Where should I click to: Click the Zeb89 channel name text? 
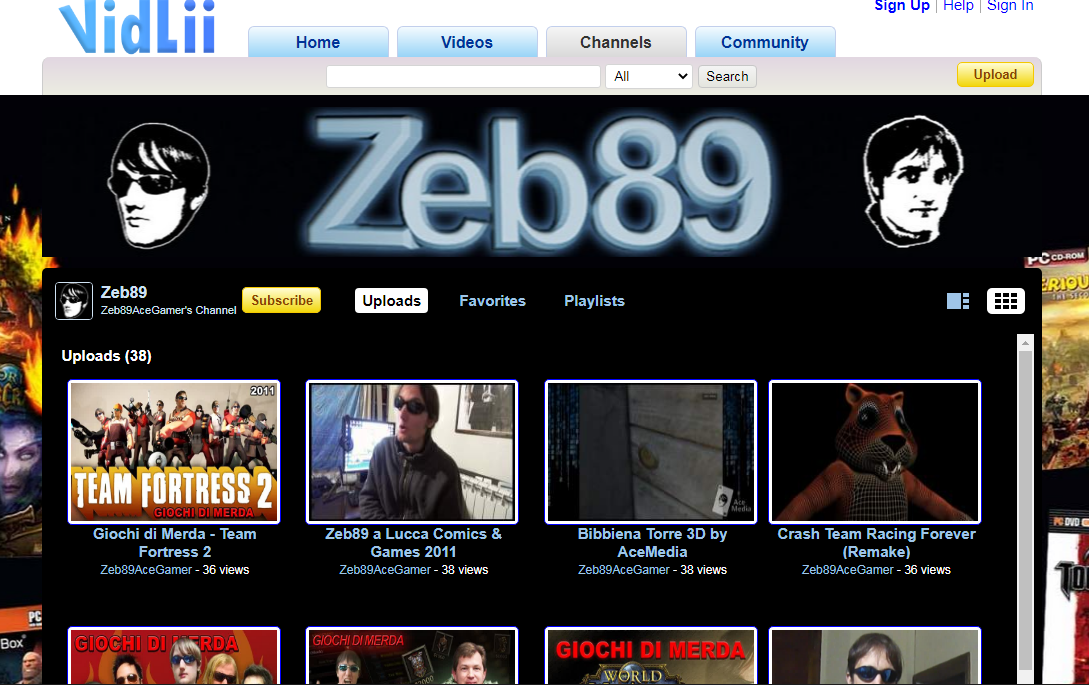pos(124,292)
